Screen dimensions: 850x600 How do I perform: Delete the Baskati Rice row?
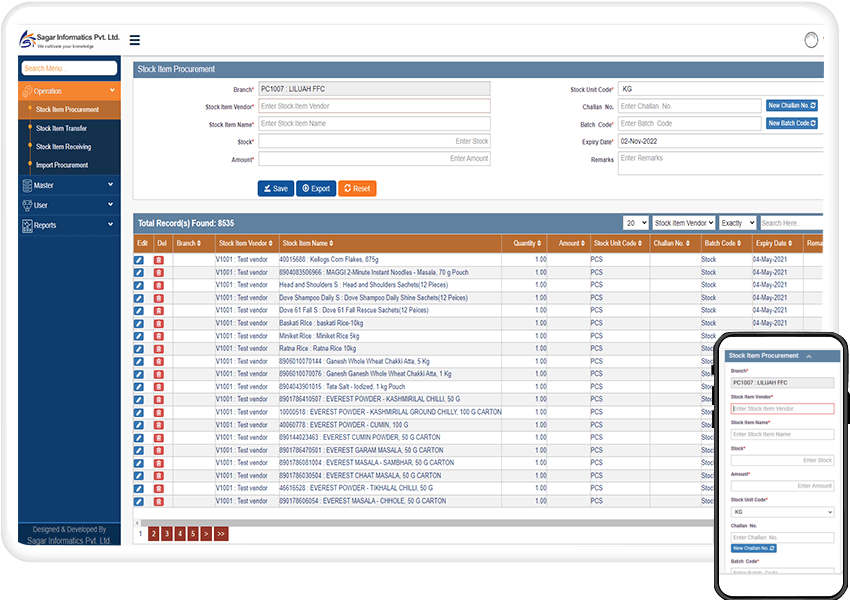[159, 324]
